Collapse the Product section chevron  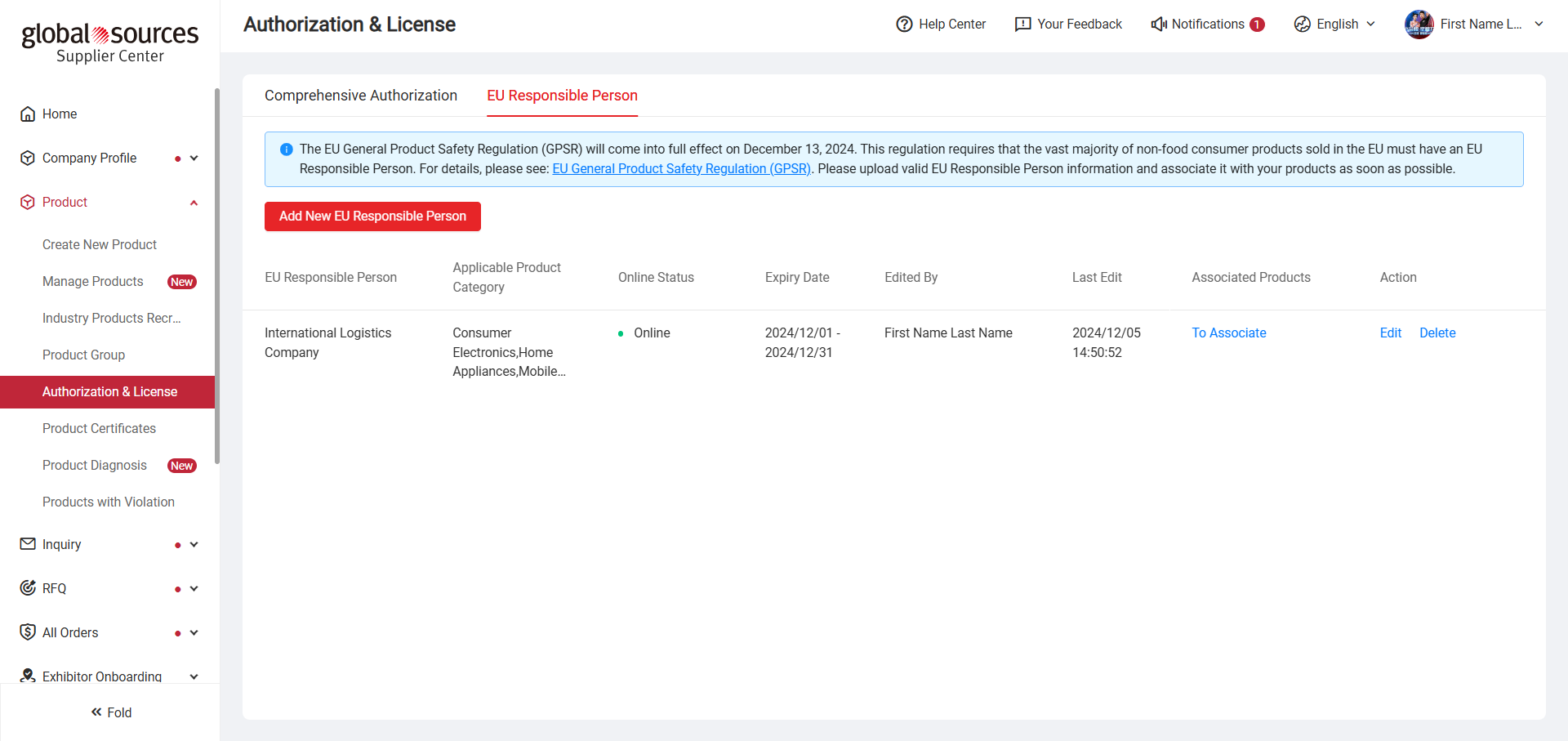click(x=194, y=203)
